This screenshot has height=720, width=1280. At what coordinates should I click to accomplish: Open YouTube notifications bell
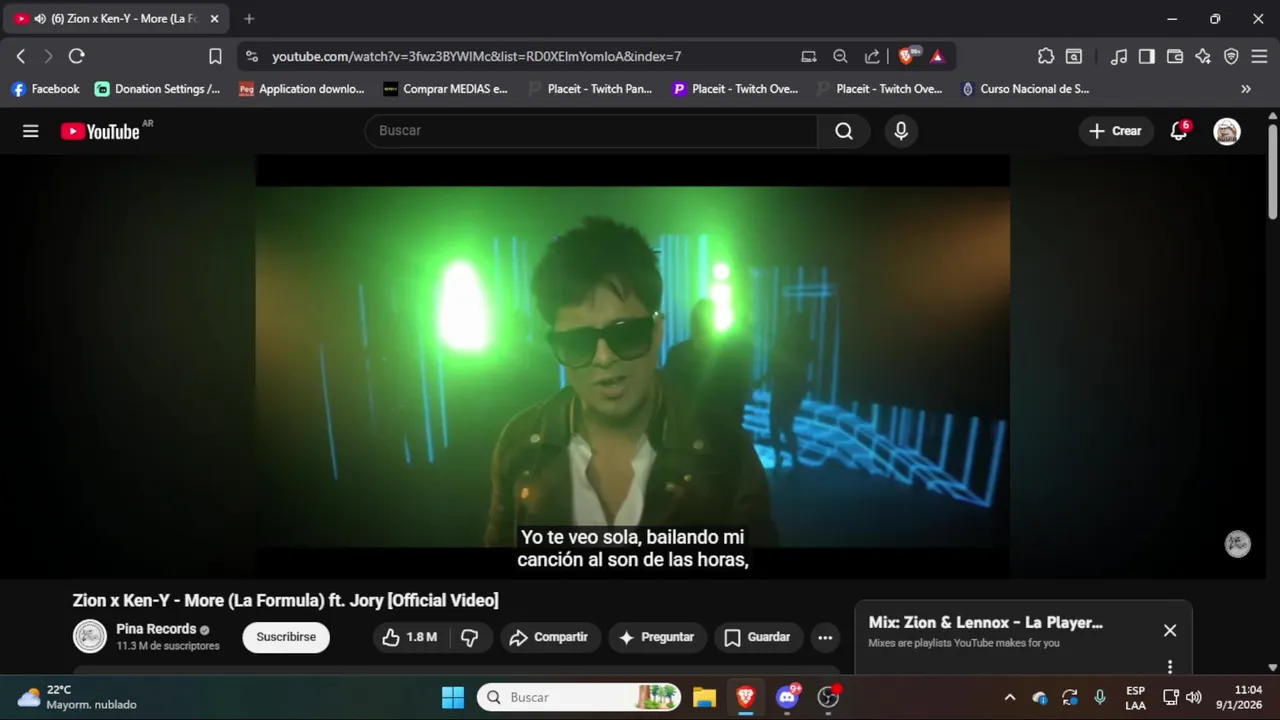point(1179,131)
